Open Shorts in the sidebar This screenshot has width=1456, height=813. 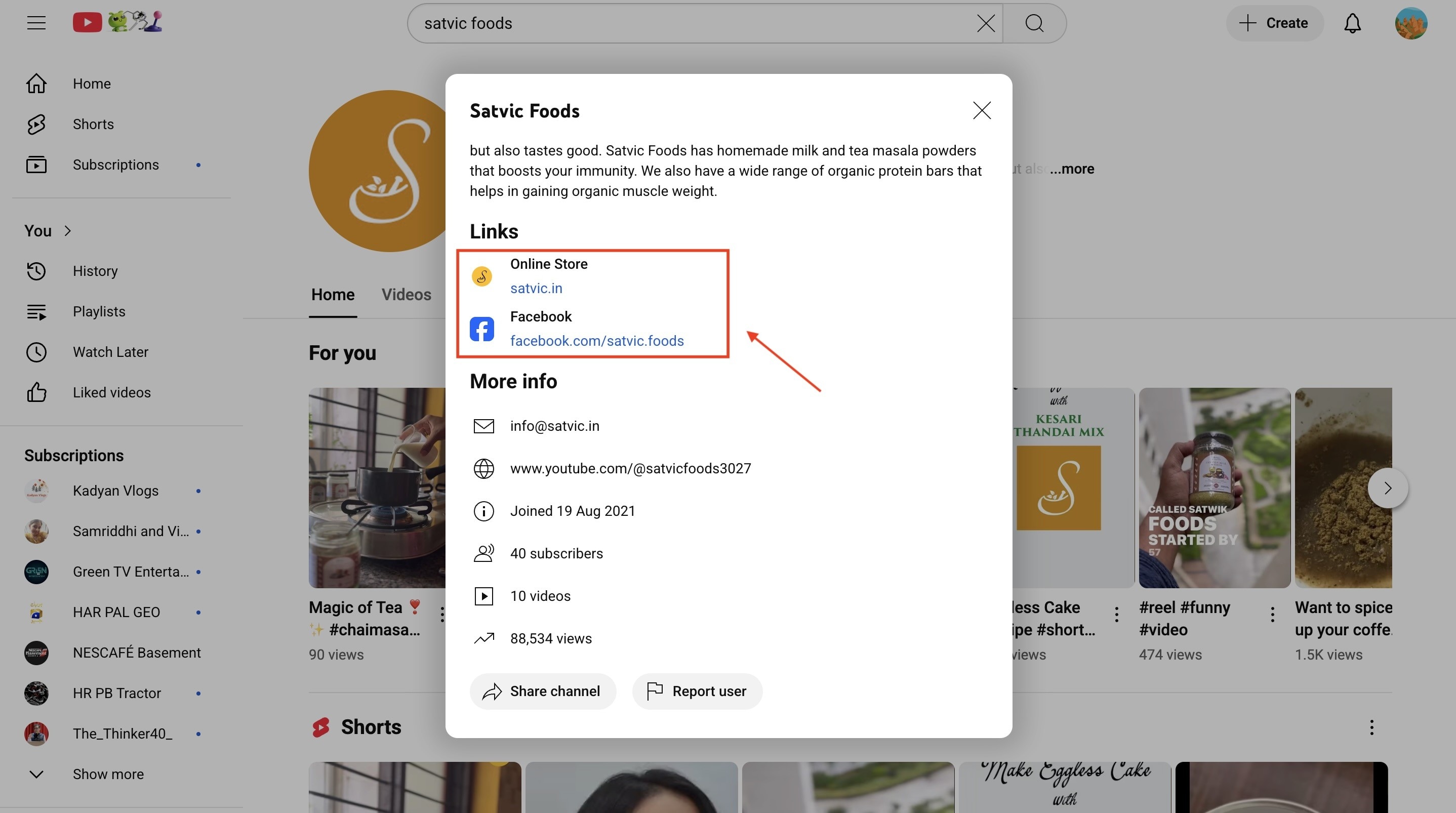(x=121, y=125)
